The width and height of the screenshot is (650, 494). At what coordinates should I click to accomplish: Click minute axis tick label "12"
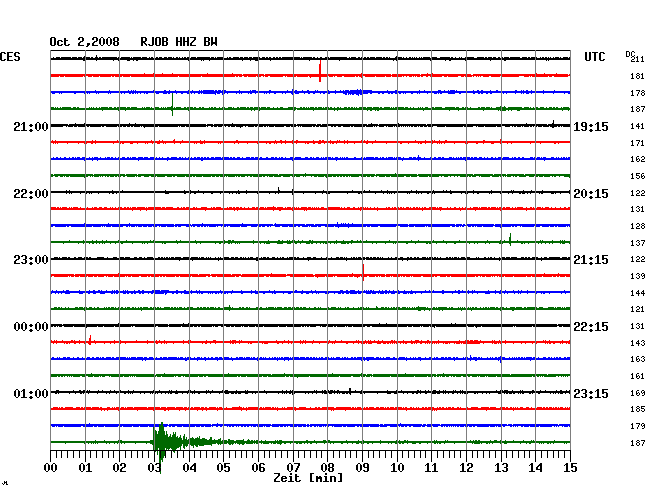point(466,468)
